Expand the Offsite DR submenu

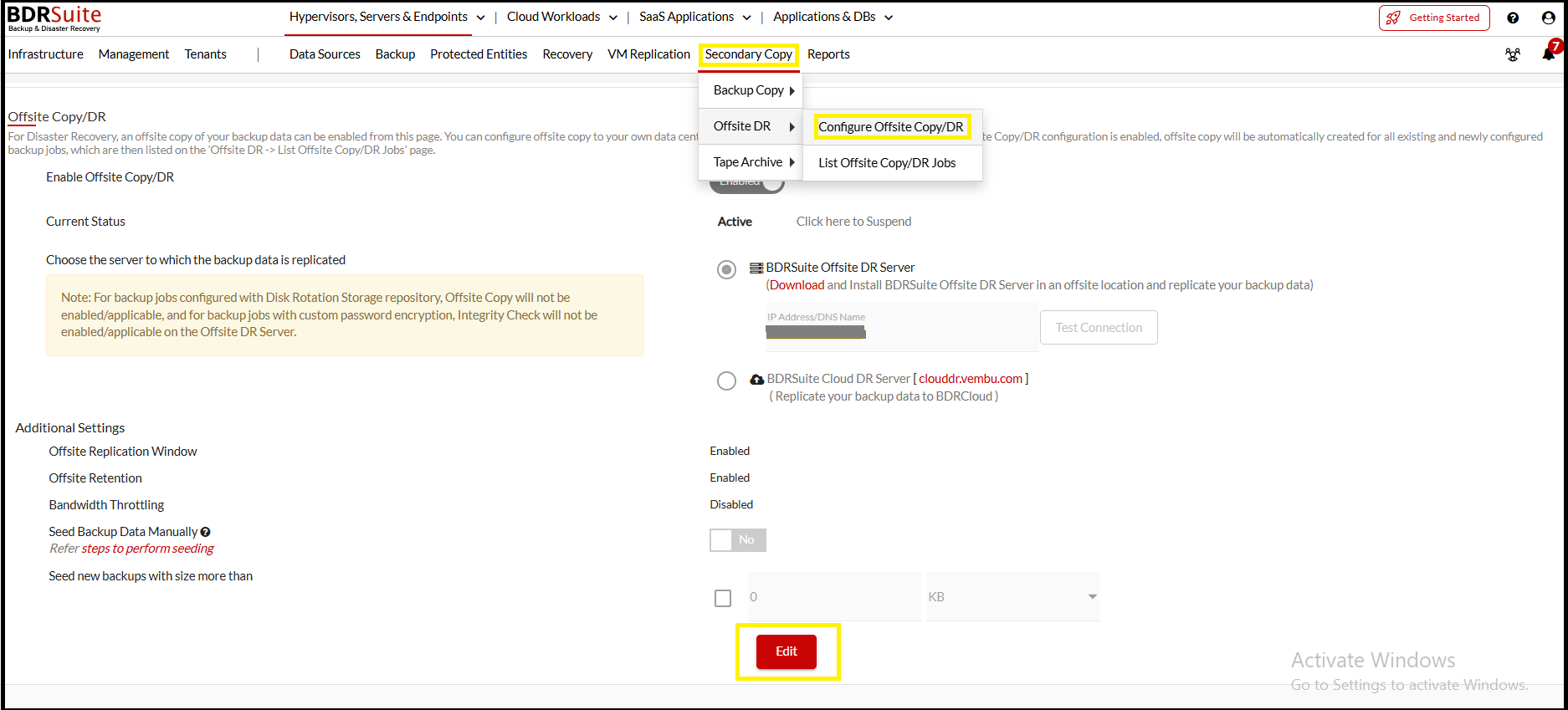[x=751, y=126]
